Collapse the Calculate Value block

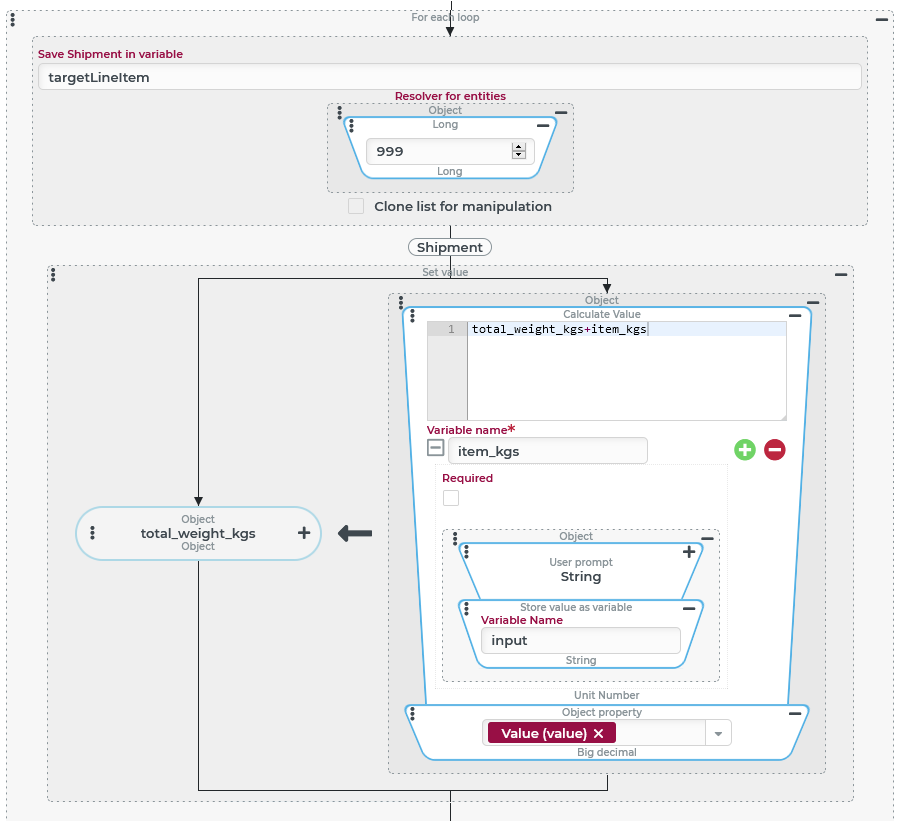795,315
